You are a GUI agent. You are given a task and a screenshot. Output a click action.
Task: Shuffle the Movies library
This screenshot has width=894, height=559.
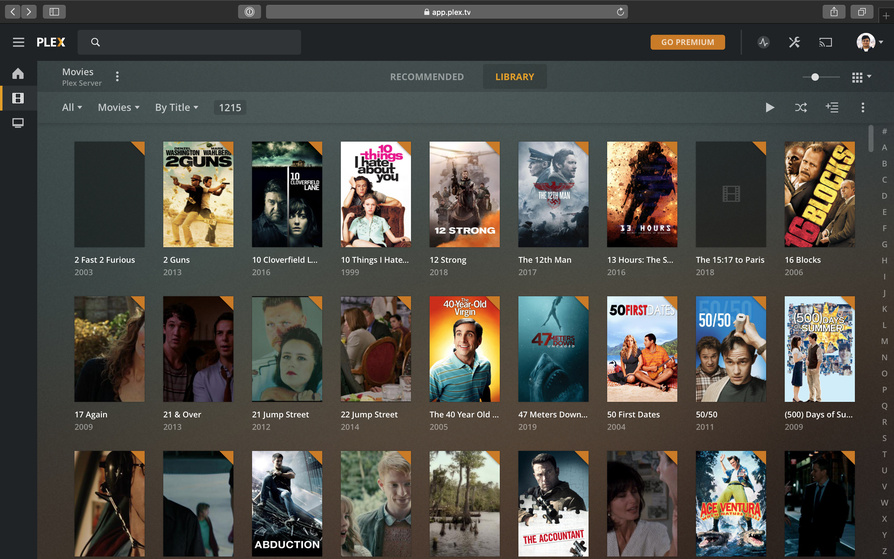(x=801, y=107)
